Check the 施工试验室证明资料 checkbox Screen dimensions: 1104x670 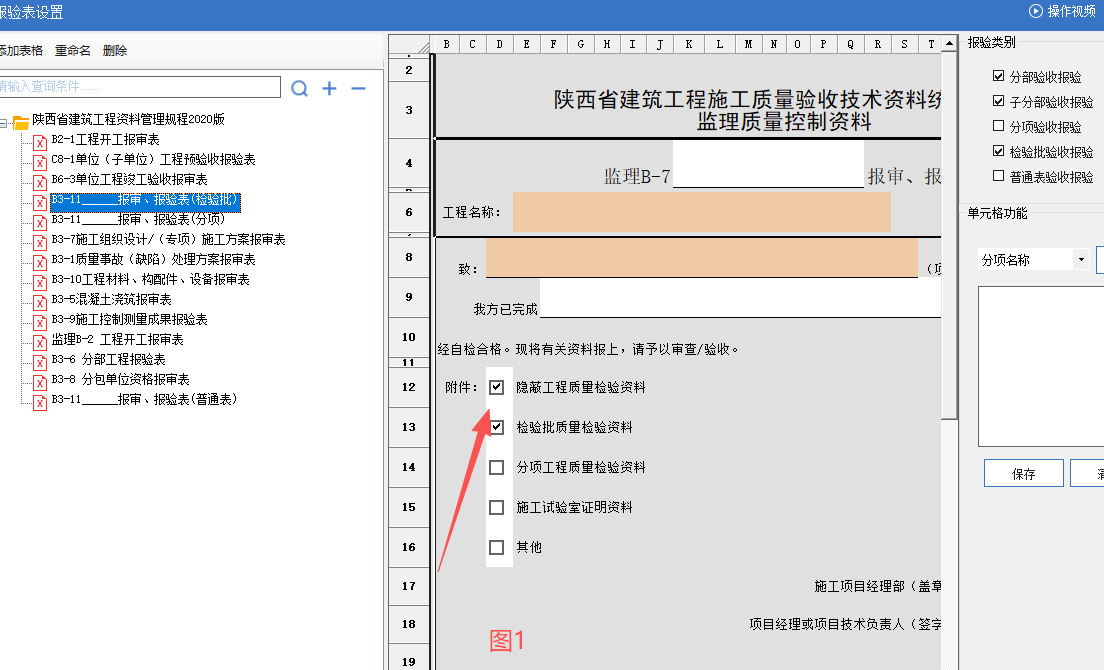(497, 507)
